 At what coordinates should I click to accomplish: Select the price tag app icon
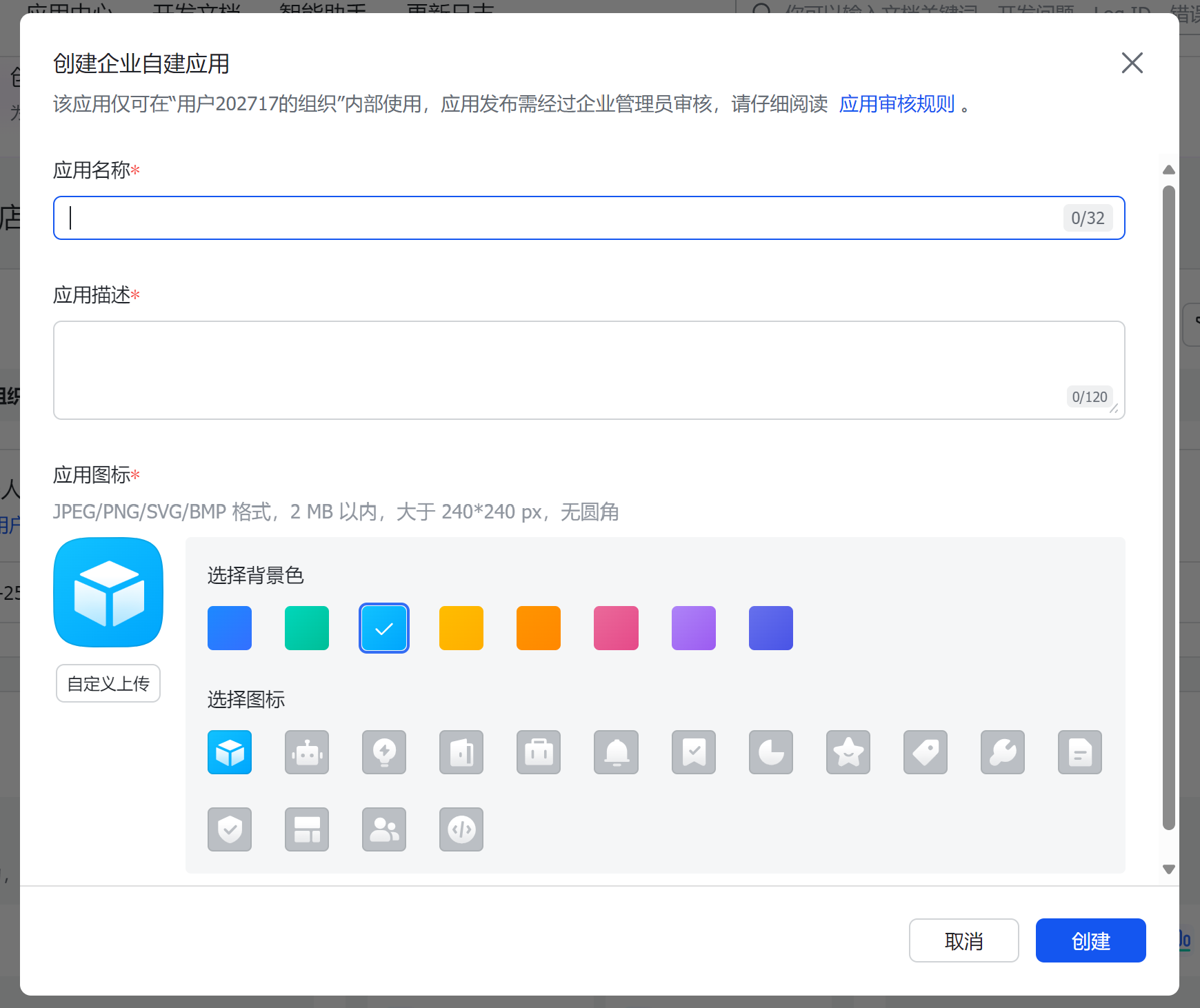click(x=926, y=752)
